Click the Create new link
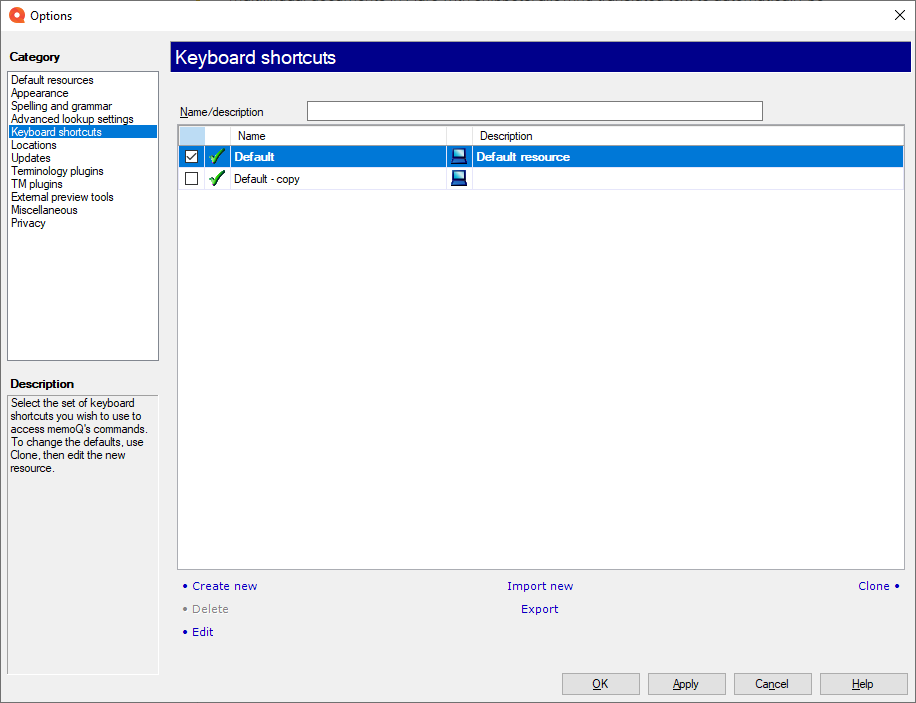Viewport: 916px width, 703px height. [x=224, y=586]
